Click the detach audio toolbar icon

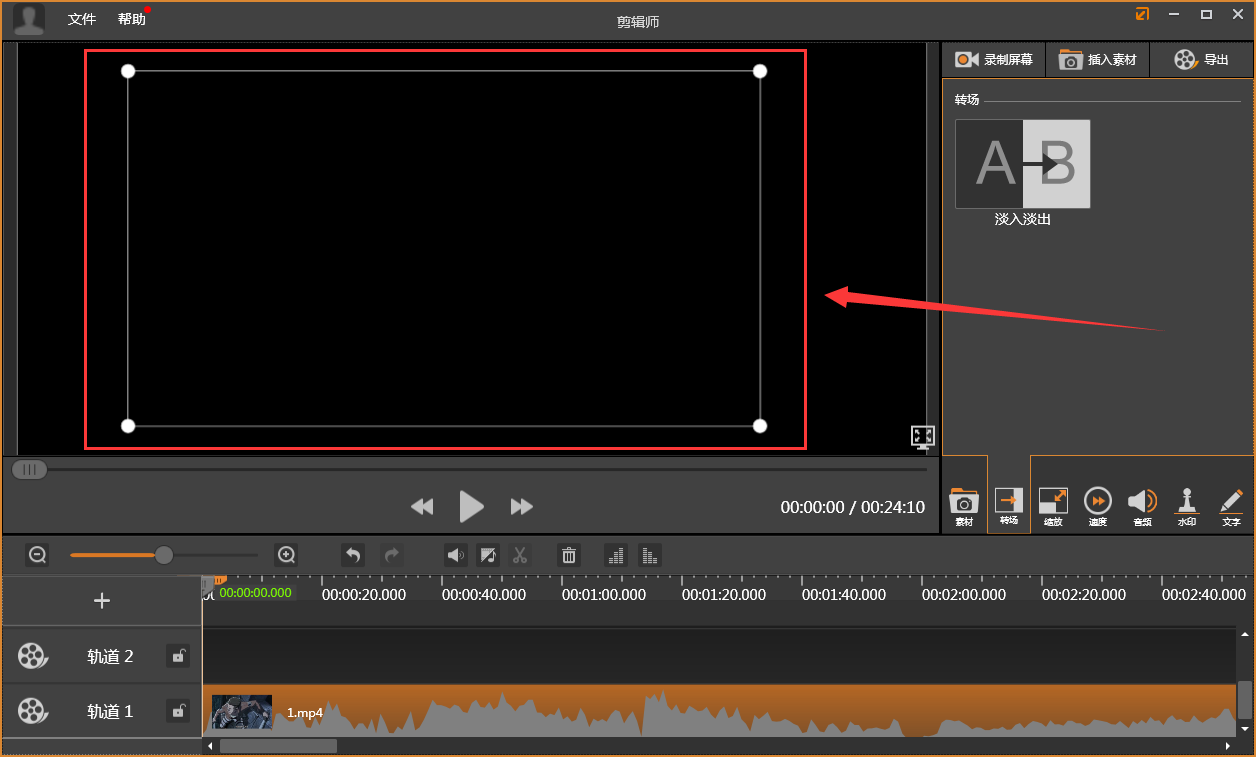pyautogui.click(x=488, y=555)
